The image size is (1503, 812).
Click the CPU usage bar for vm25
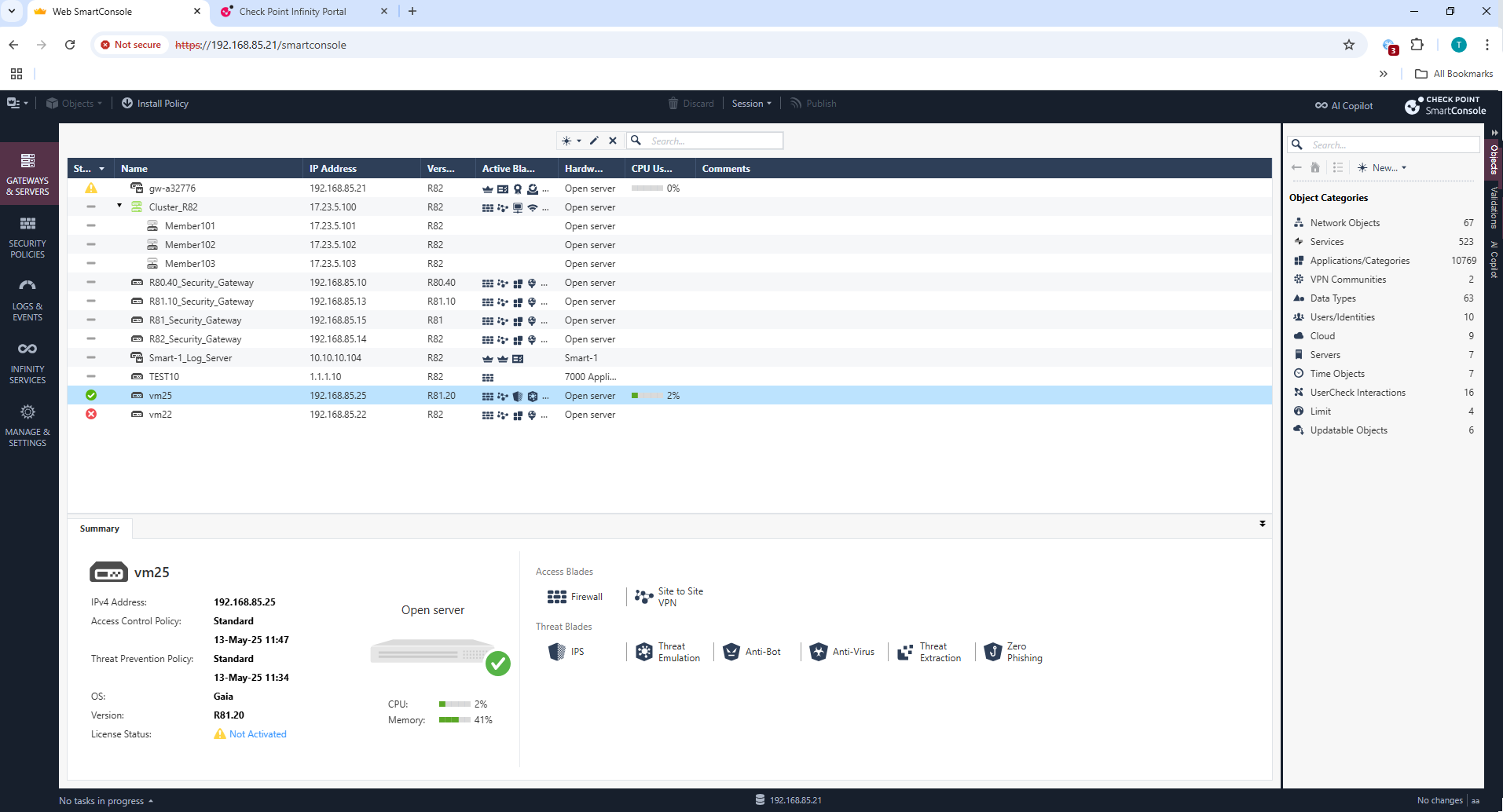(649, 395)
